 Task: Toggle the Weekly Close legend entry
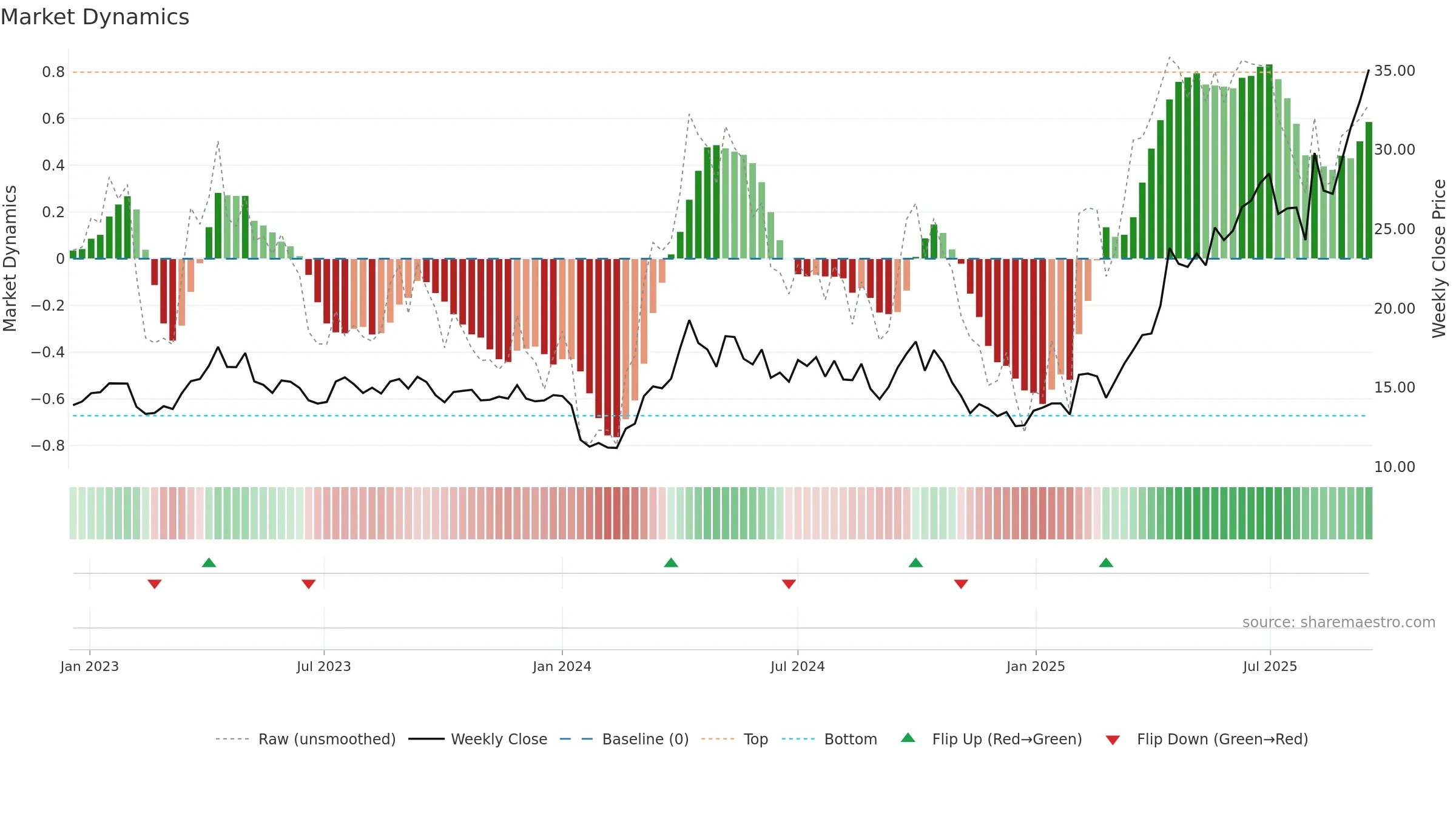point(477,739)
